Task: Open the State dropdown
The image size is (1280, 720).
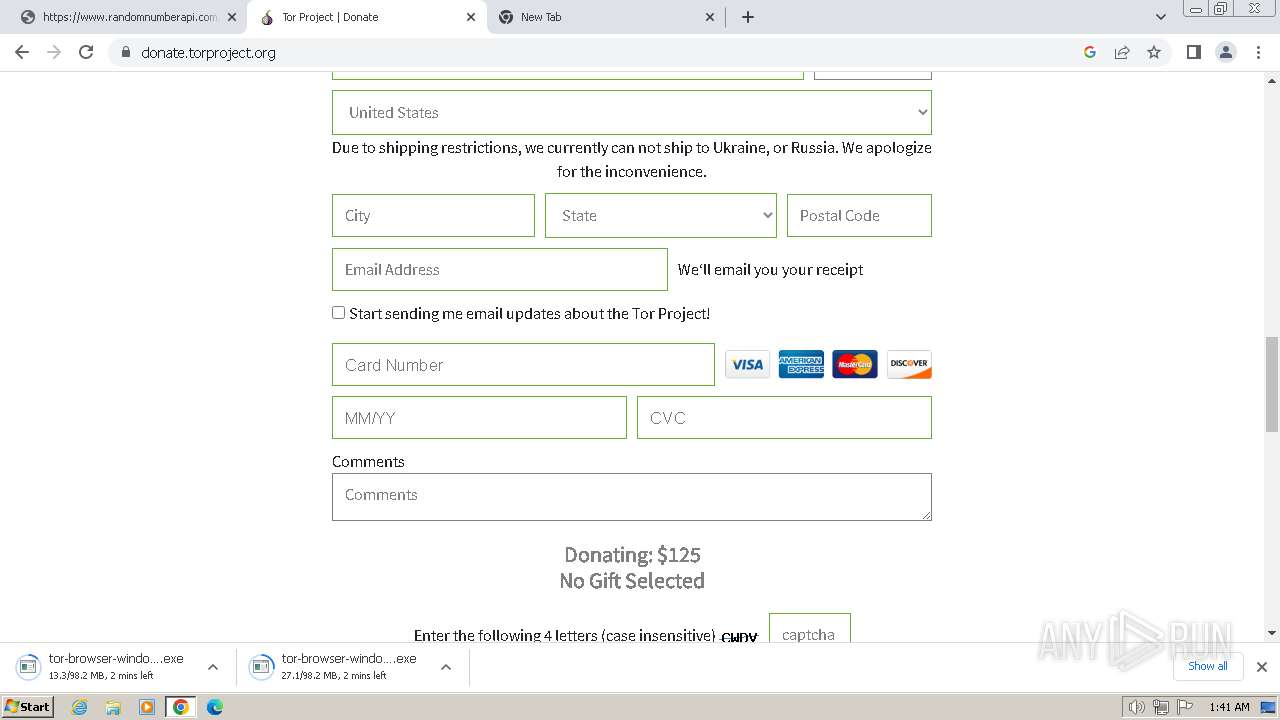Action: point(661,216)
